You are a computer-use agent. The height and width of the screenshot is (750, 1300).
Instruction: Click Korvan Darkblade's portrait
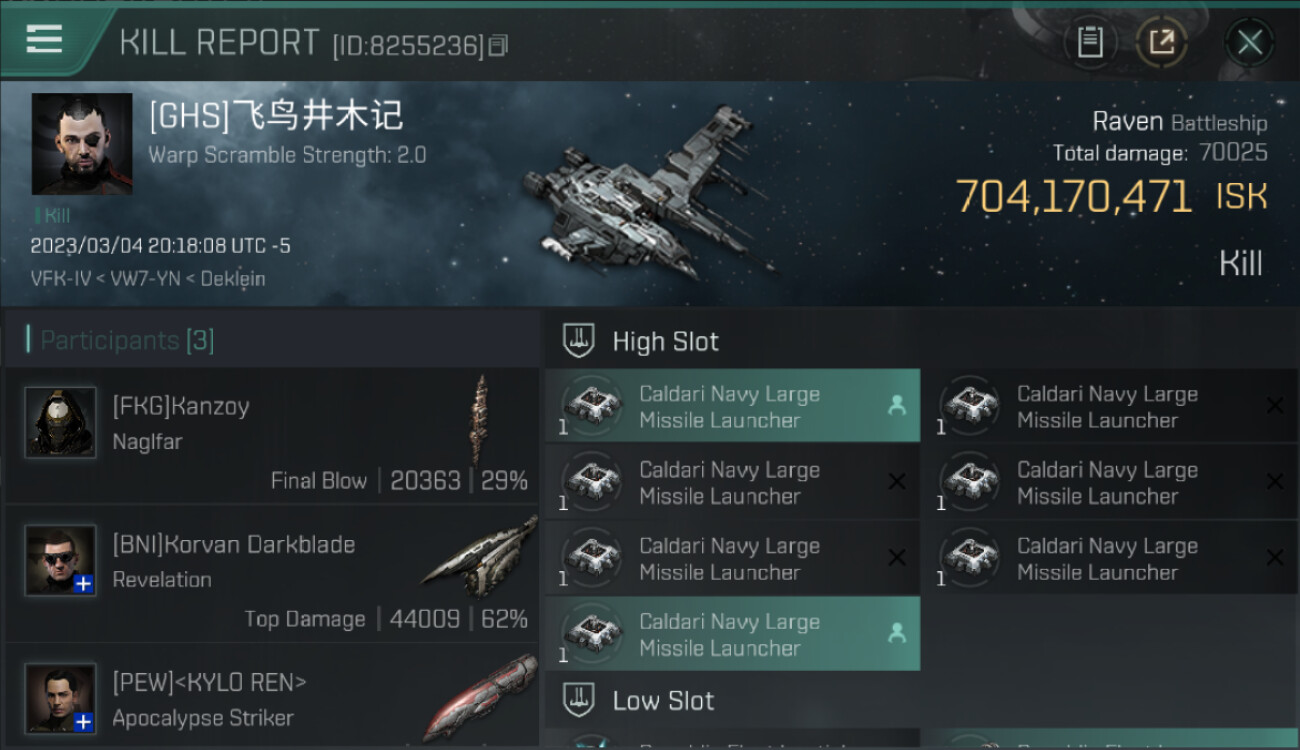(61, 560)
